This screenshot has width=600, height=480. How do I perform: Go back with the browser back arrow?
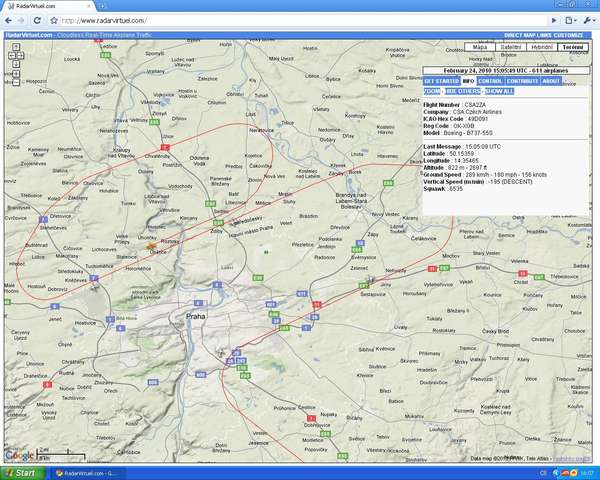(x=9, y=21)
